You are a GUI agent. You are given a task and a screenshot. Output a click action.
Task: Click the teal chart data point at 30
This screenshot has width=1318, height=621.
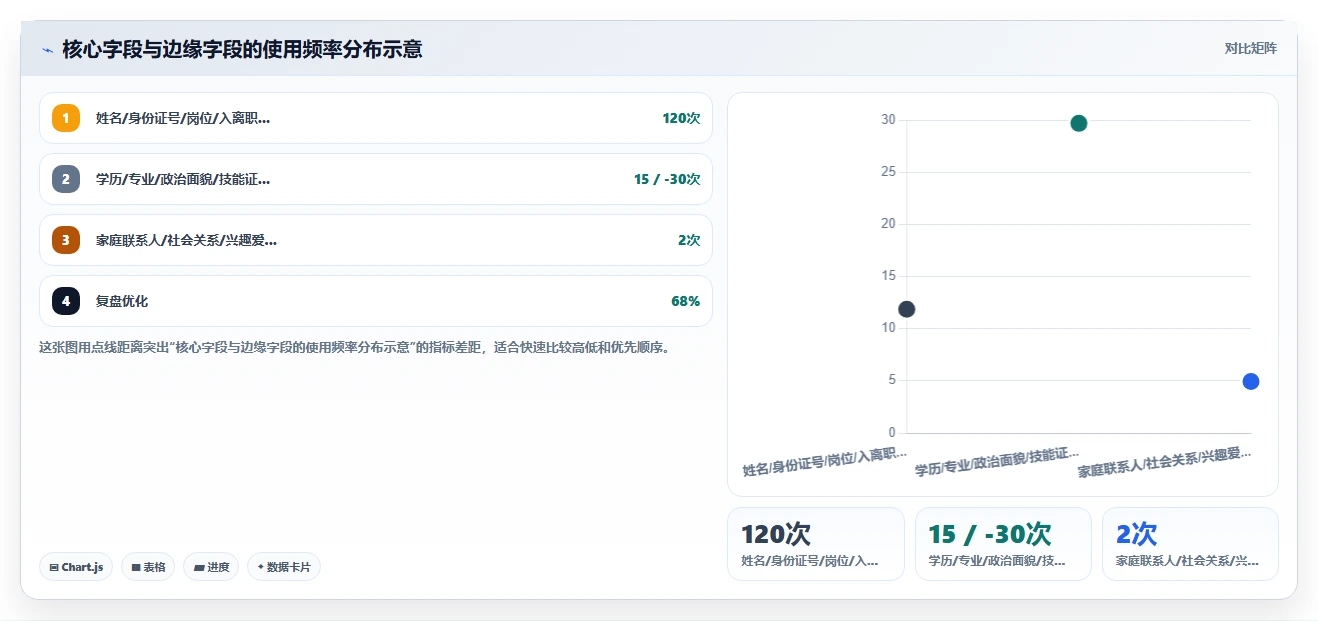[1078, 123]
